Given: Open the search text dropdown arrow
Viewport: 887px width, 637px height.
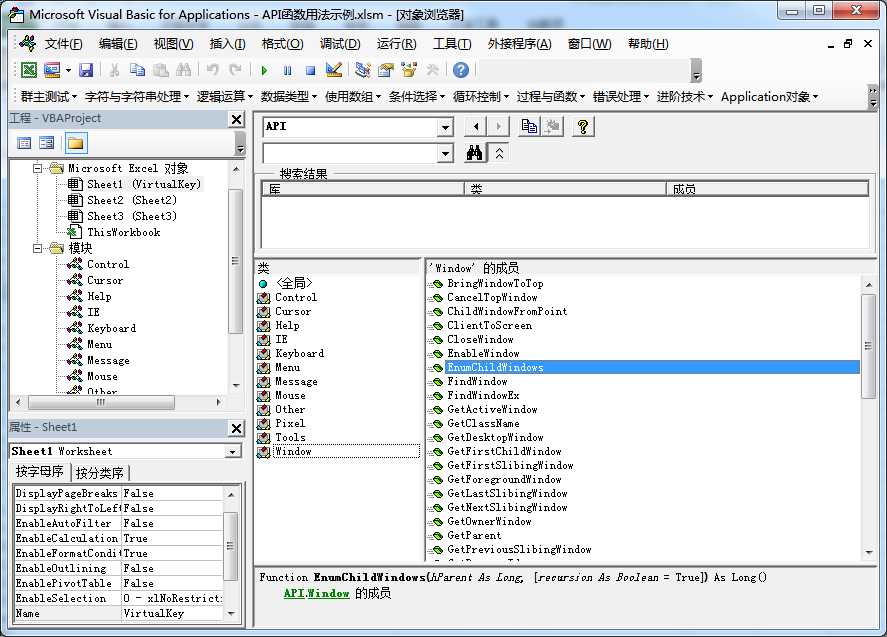Looking at the screenshot, I should (x=446, y=153).
